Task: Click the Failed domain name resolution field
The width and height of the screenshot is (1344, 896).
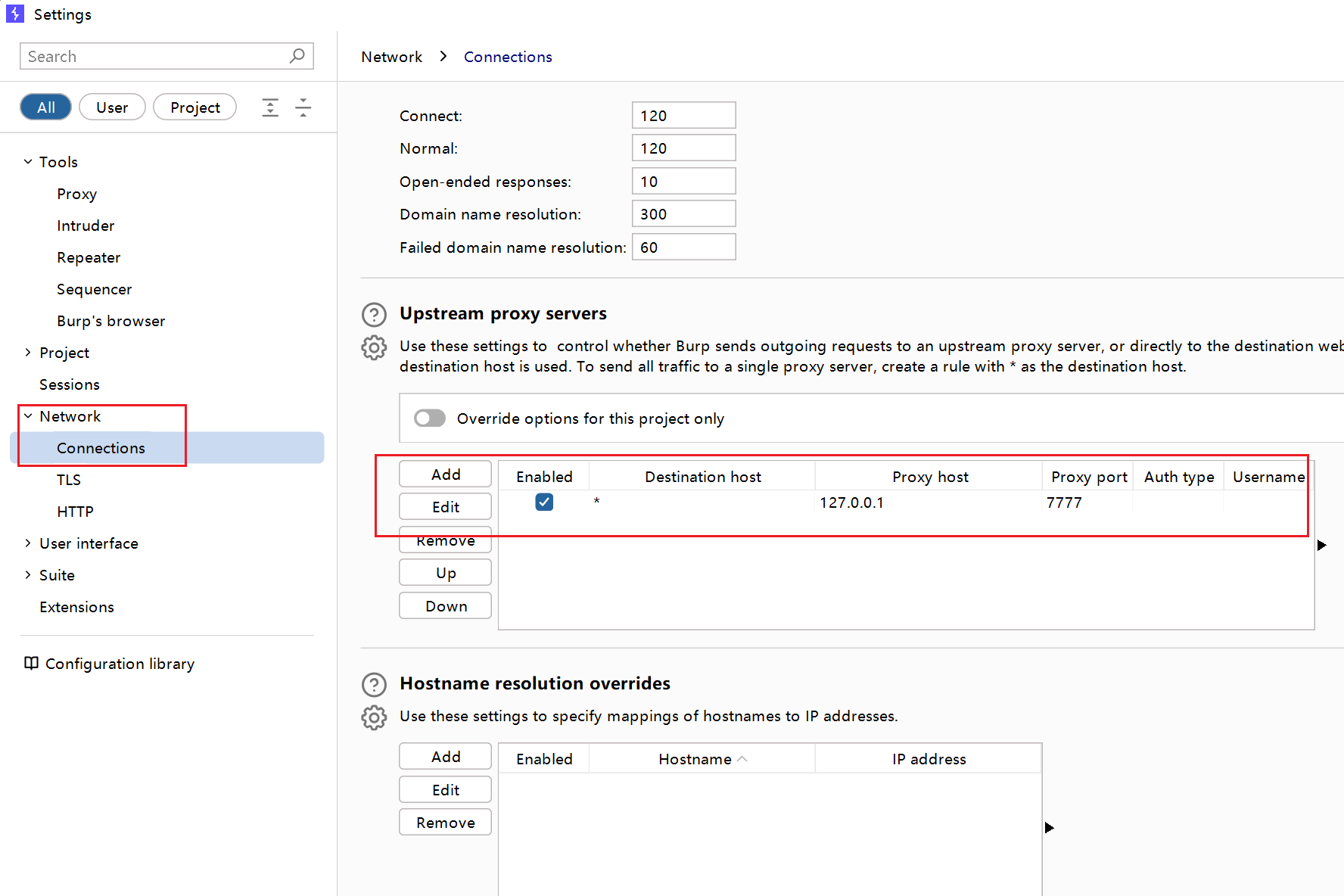Action: click(683, 247)
